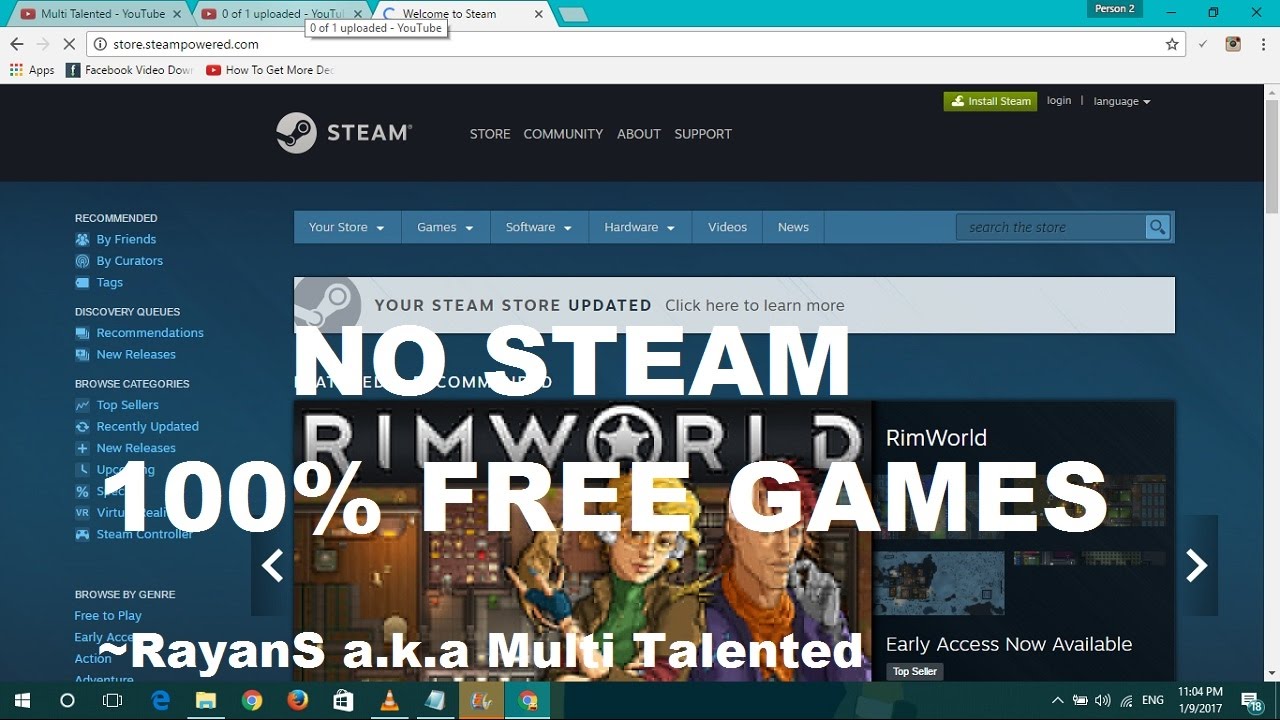The height and width of the screenshot is (720, 1280).
Task: Click COMMUNITY in top navigation
Action: pyautogui.click(x=563, y=134)
